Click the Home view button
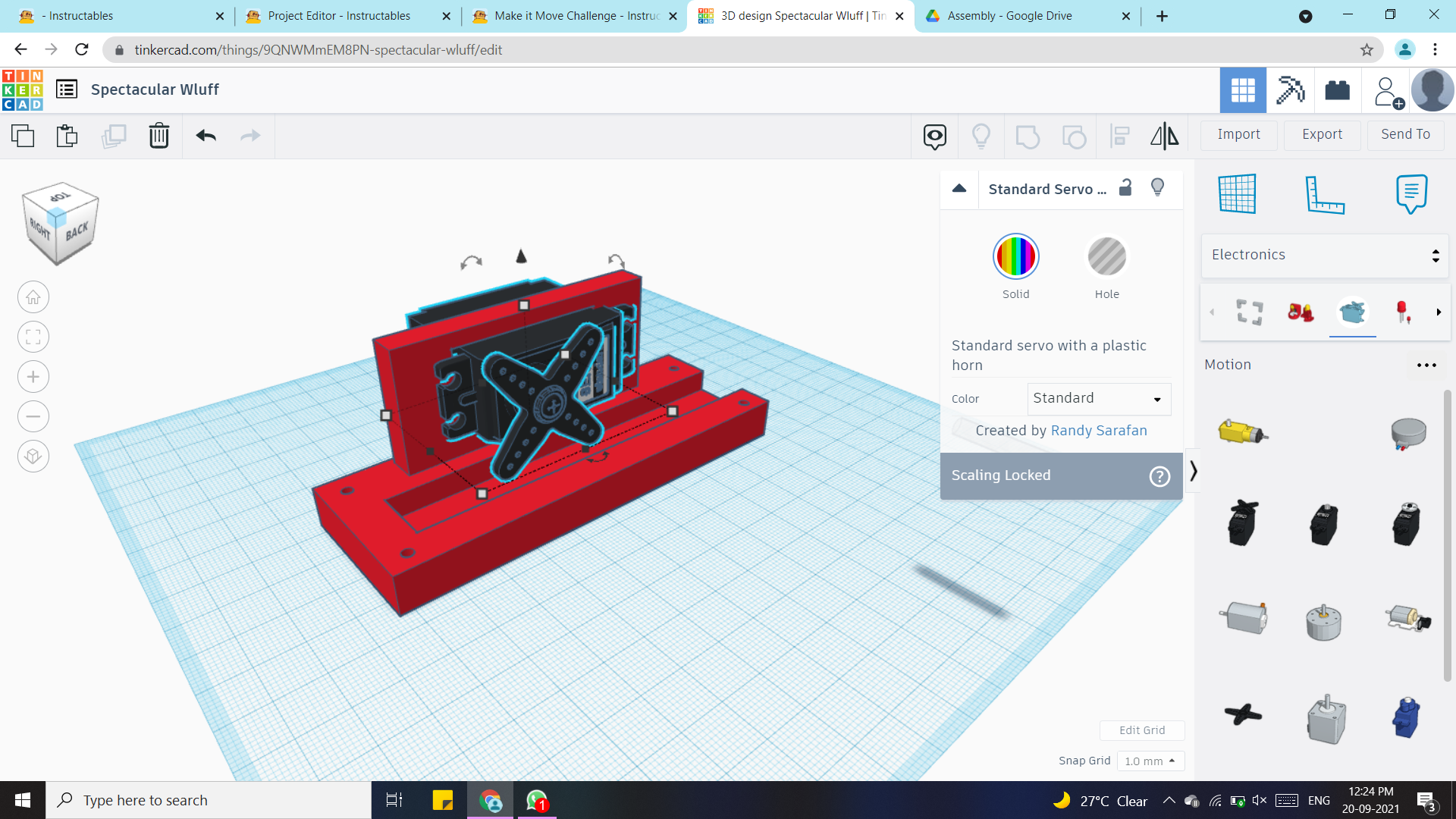The width and height of the screenshot is (1456, 819). pos(33,297)
